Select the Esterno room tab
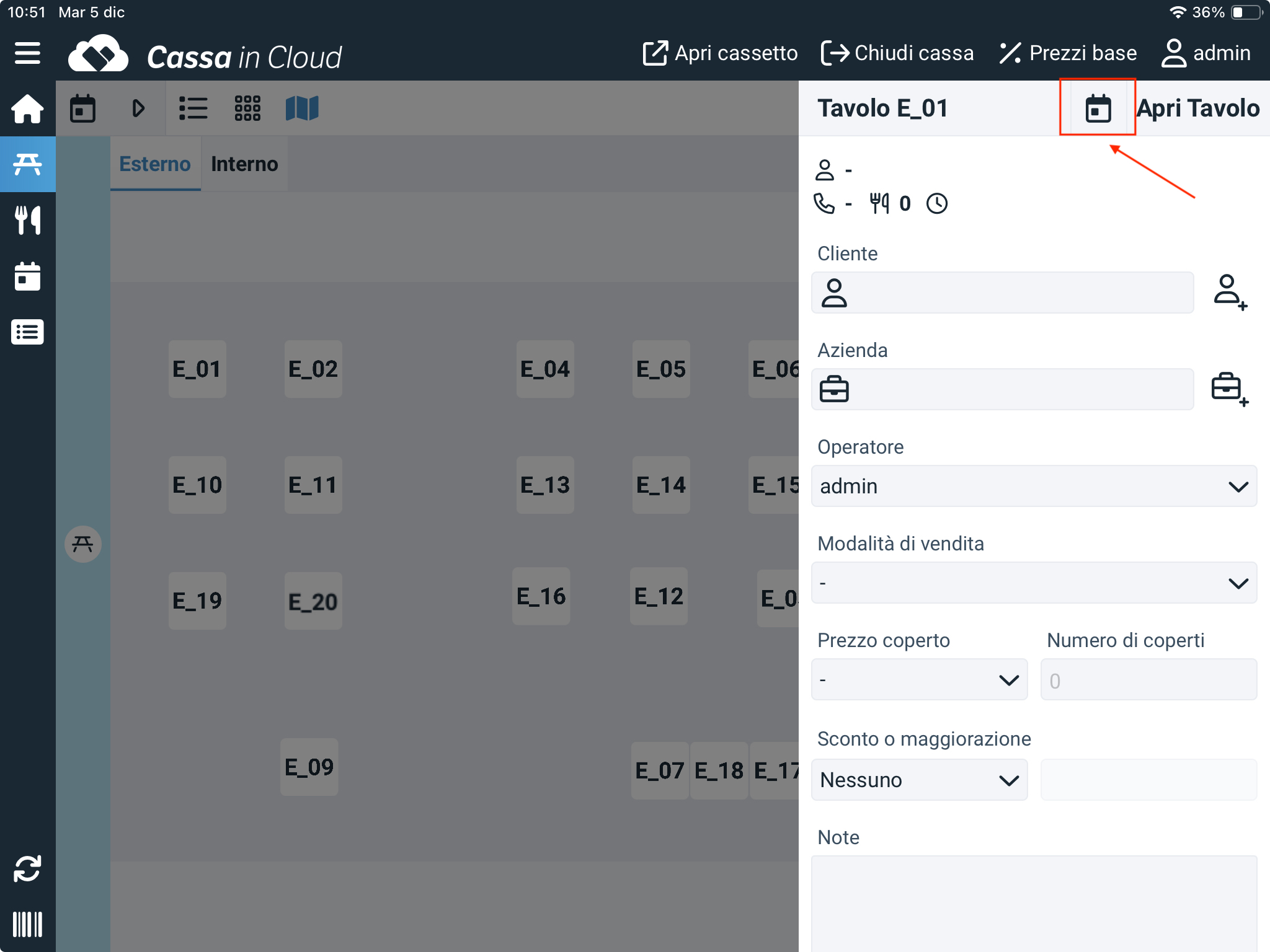The image size is (1270, 952). [x=155, y=164]
